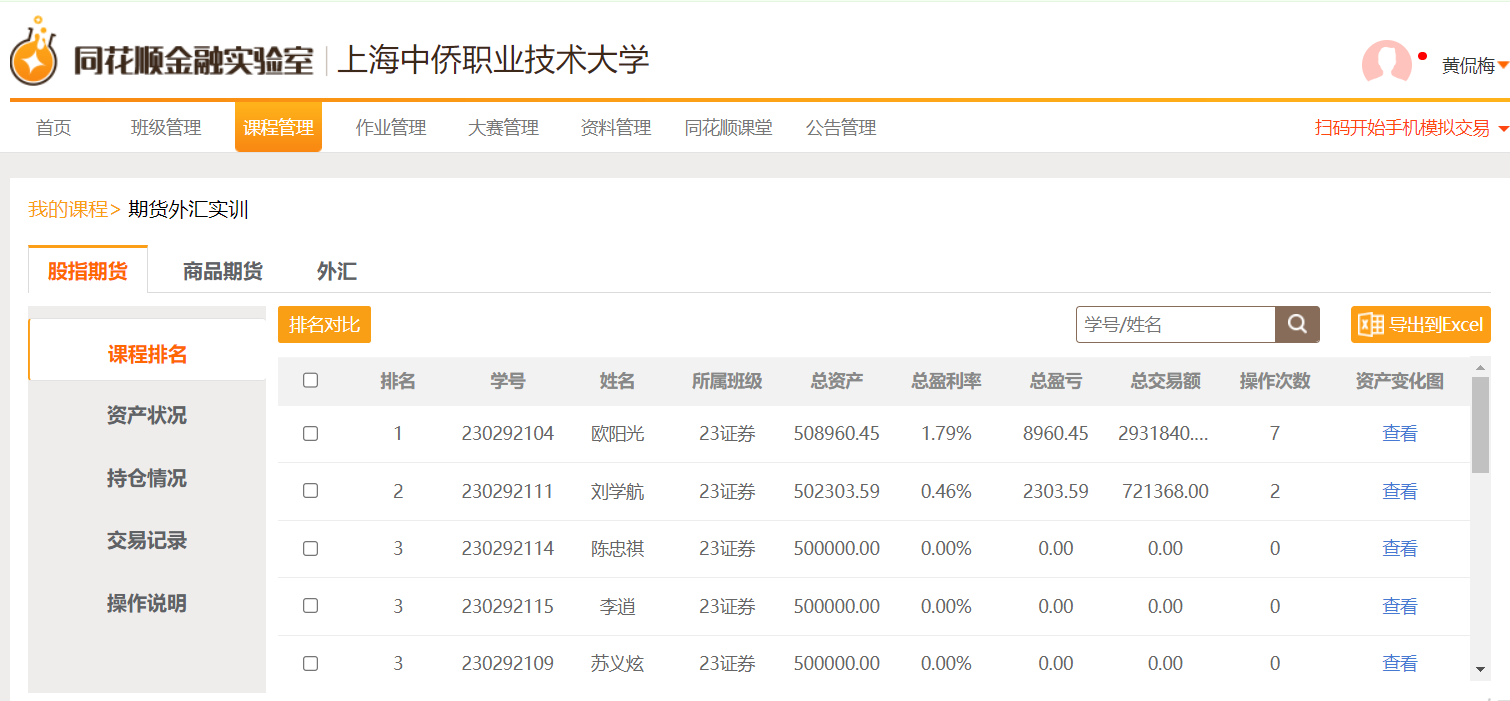1510x701 pixels.
Task: Click 查看 link for 欧阳光
Action: pos(1399,433)
